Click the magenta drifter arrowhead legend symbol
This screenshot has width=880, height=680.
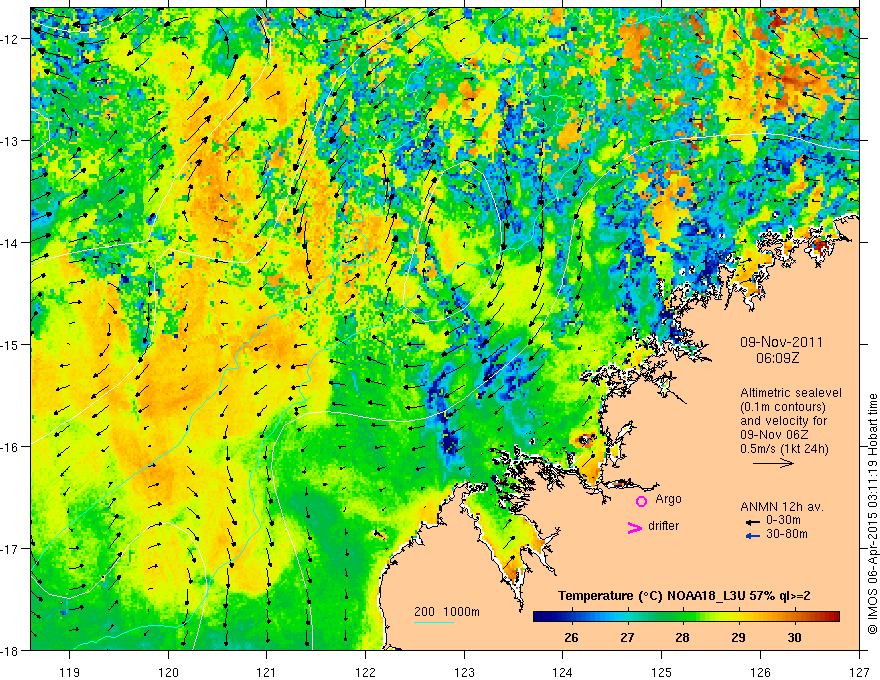click(634, 527)
